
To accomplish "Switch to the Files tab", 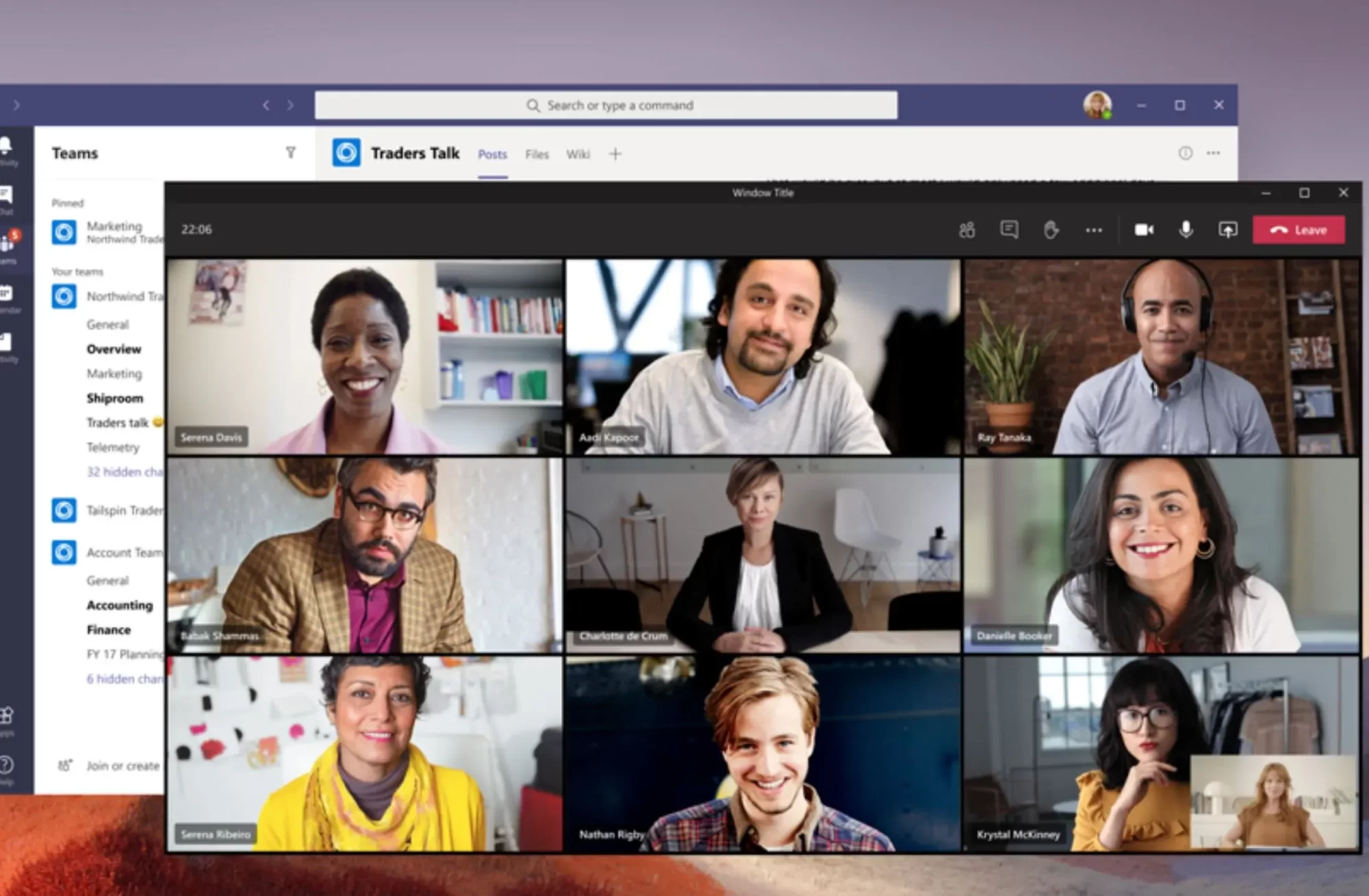I will pyautogui.click(x=537, y=155).
